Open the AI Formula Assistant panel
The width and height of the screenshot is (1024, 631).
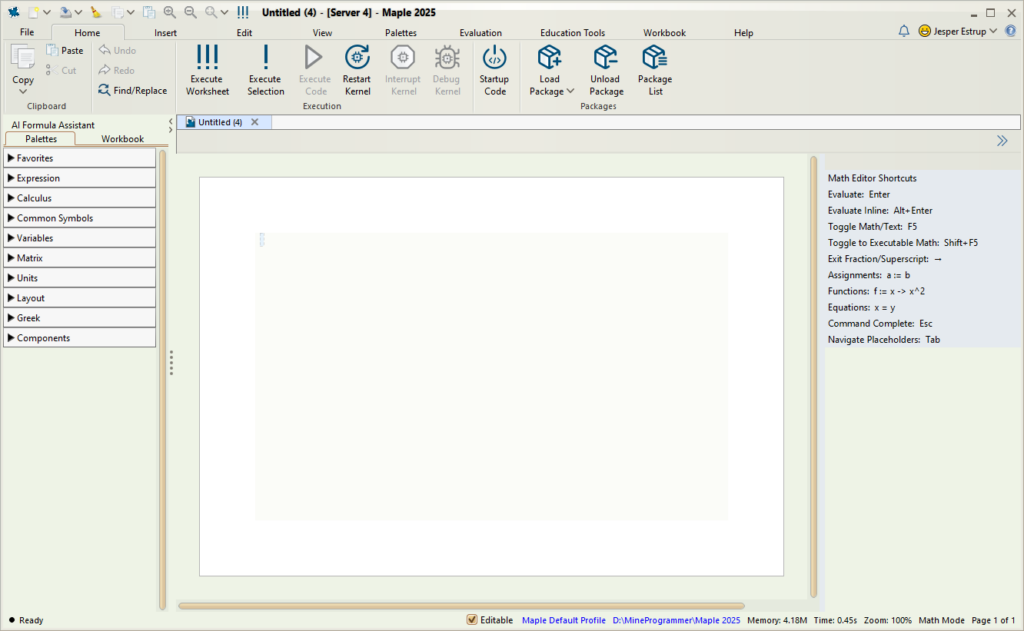(x=53, y=125)
